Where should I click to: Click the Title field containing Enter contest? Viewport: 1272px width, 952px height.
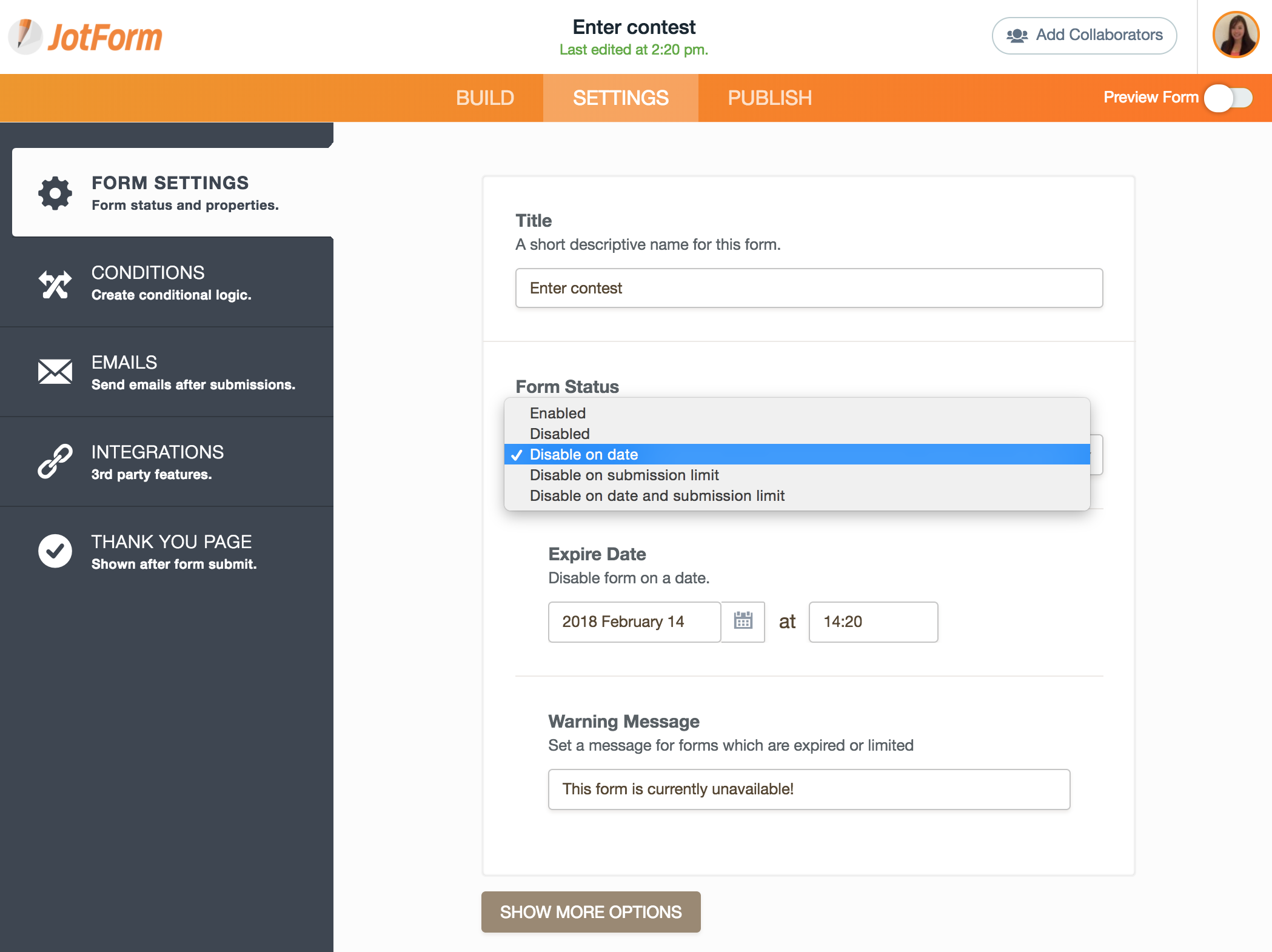coord(809,288)
